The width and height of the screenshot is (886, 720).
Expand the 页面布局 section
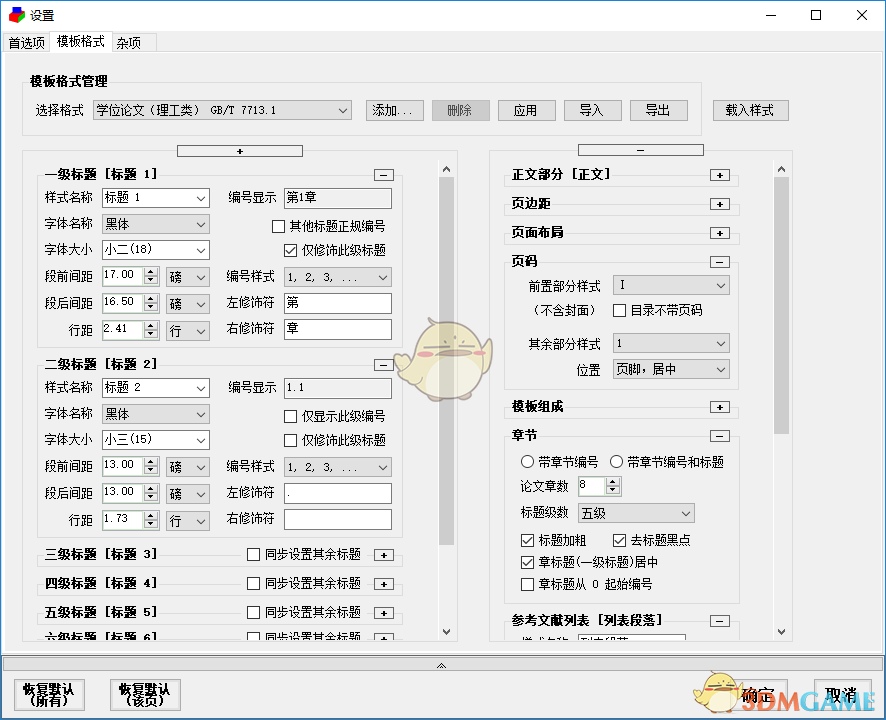point(720,231)
